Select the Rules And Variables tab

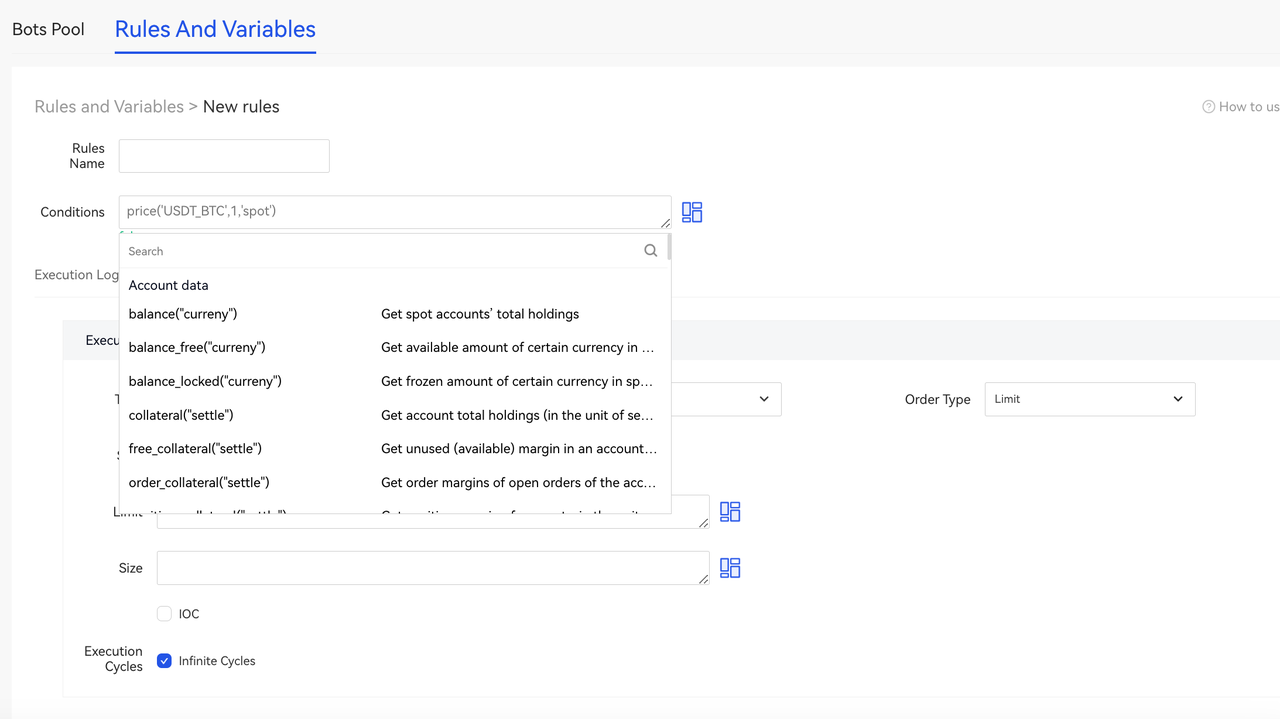[215, 29]
